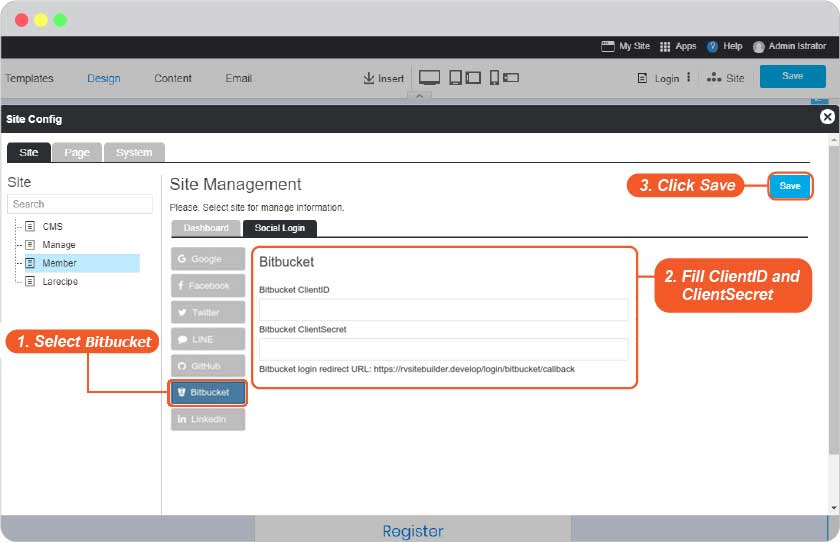Screen dimensions: 840x542
Task: Click the Insert download-arrow icon
Action: pyautogui.click(x=369, y=78)
